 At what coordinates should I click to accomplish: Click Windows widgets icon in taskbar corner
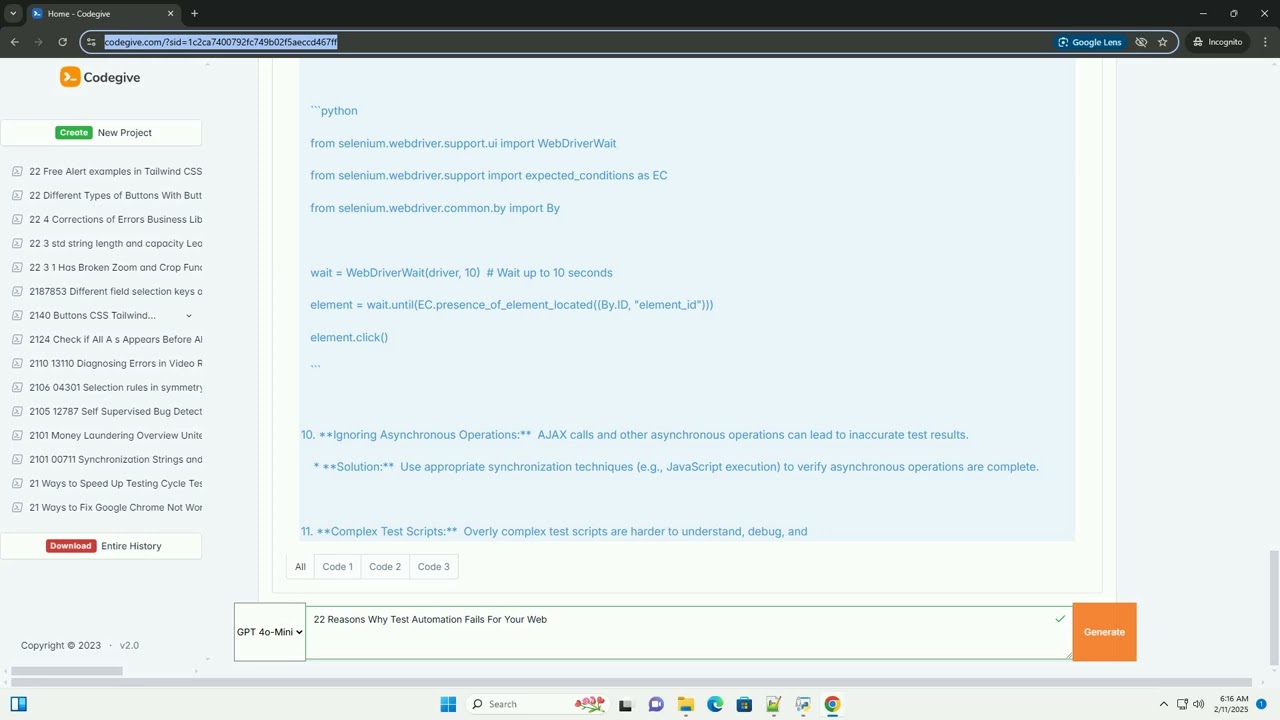point(18,704)
